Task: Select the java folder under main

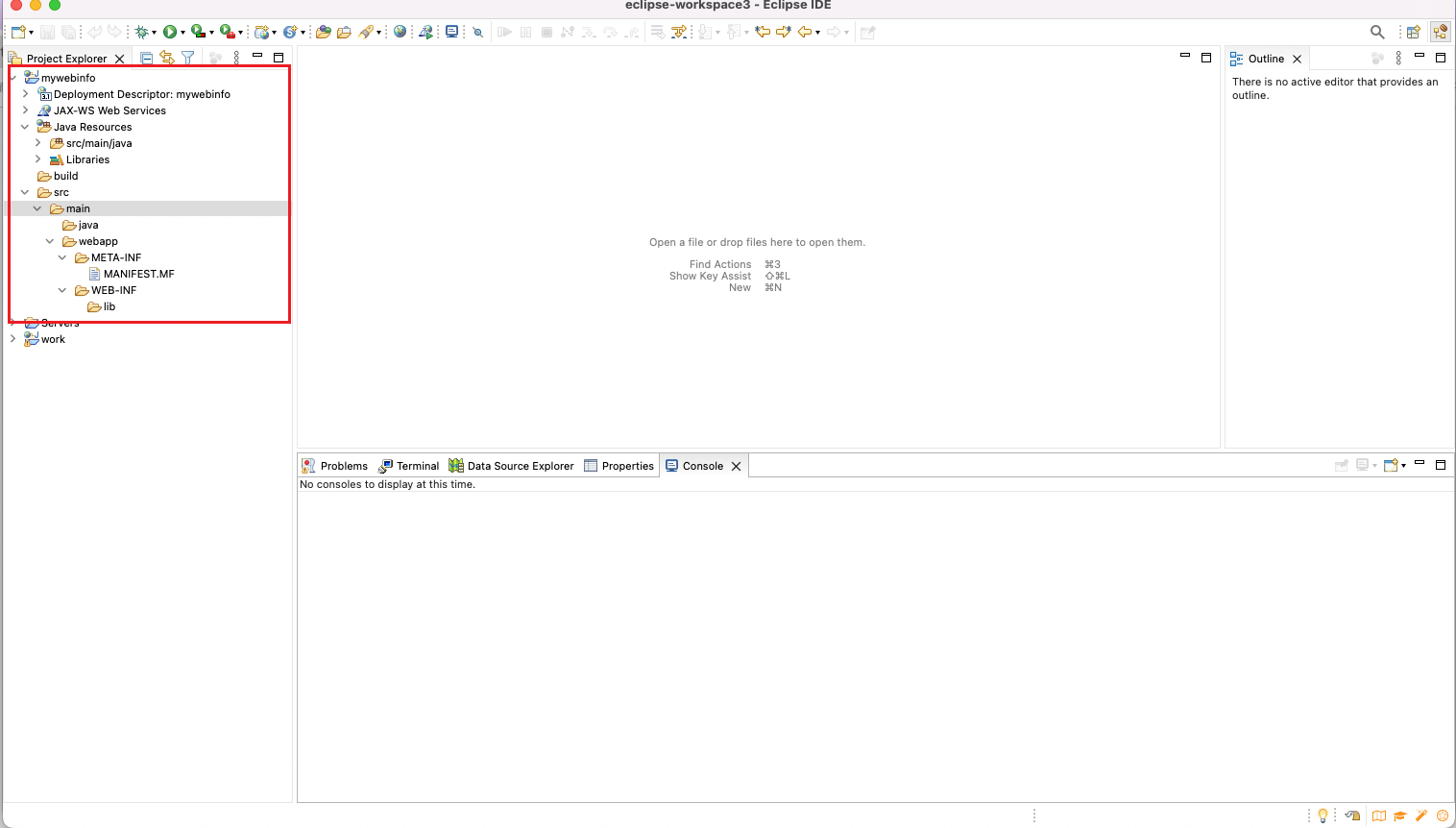Action: point(81,225)
